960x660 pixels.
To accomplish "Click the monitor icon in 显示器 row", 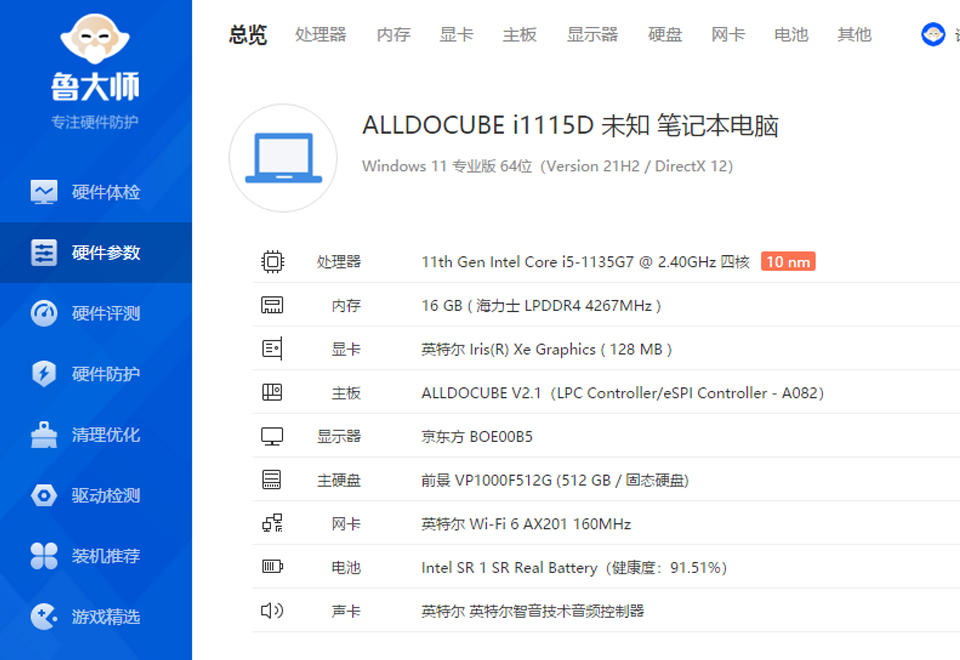I will (272, 437).
